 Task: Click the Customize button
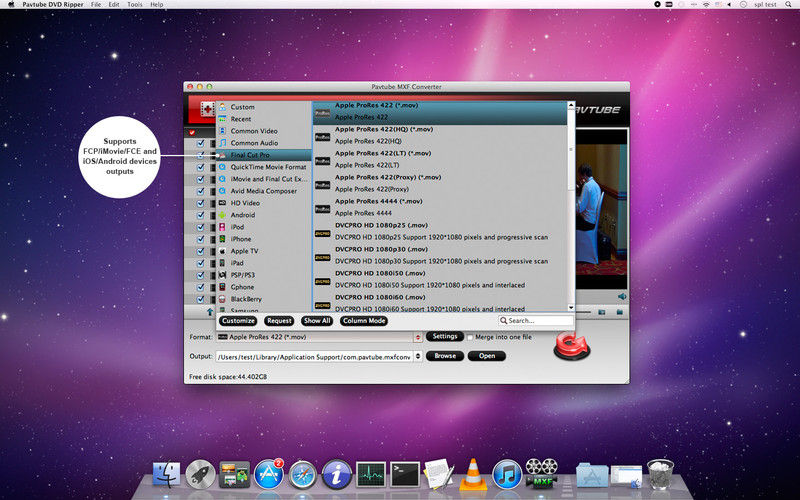(x=238, y=321)
